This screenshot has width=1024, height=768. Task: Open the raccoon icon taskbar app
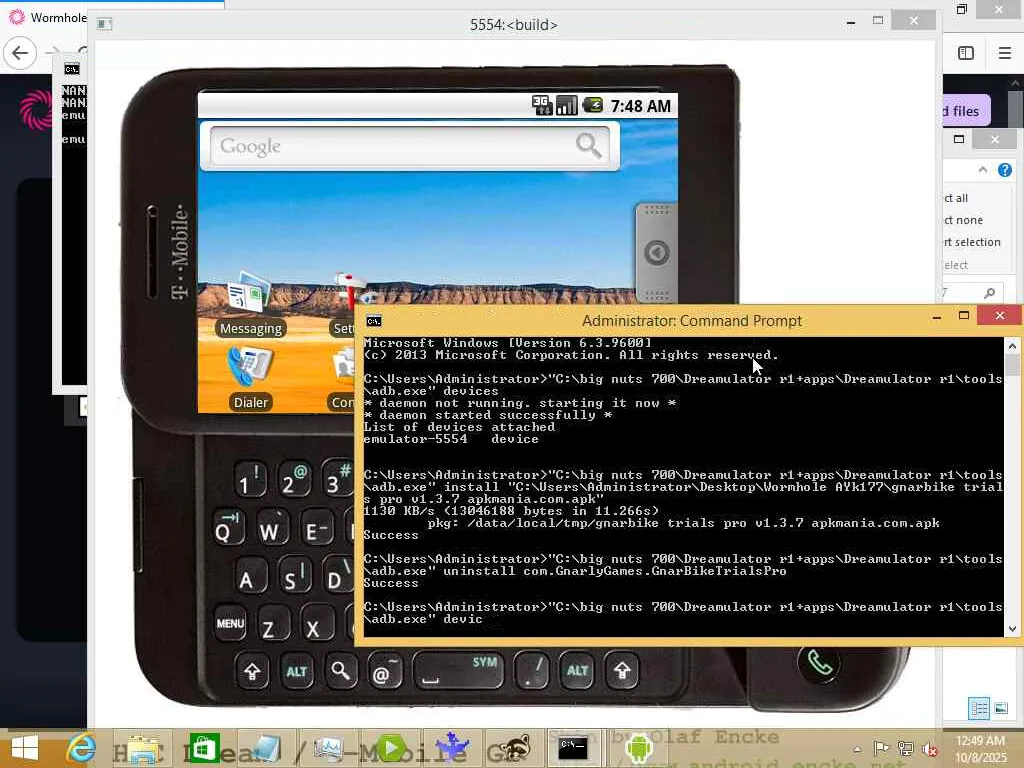515,748
